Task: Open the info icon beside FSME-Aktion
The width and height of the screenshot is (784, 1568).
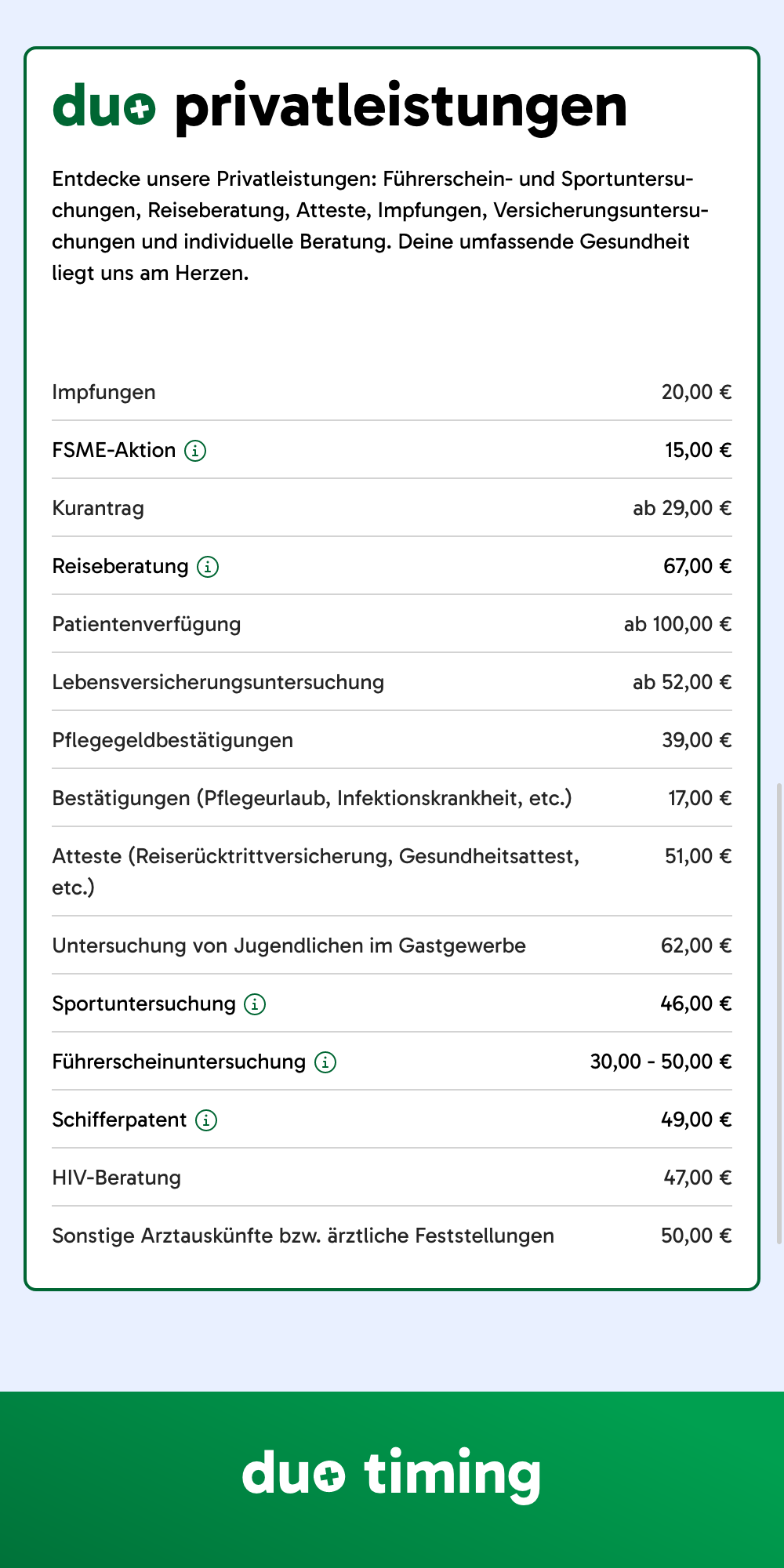Action: (195, 451)
